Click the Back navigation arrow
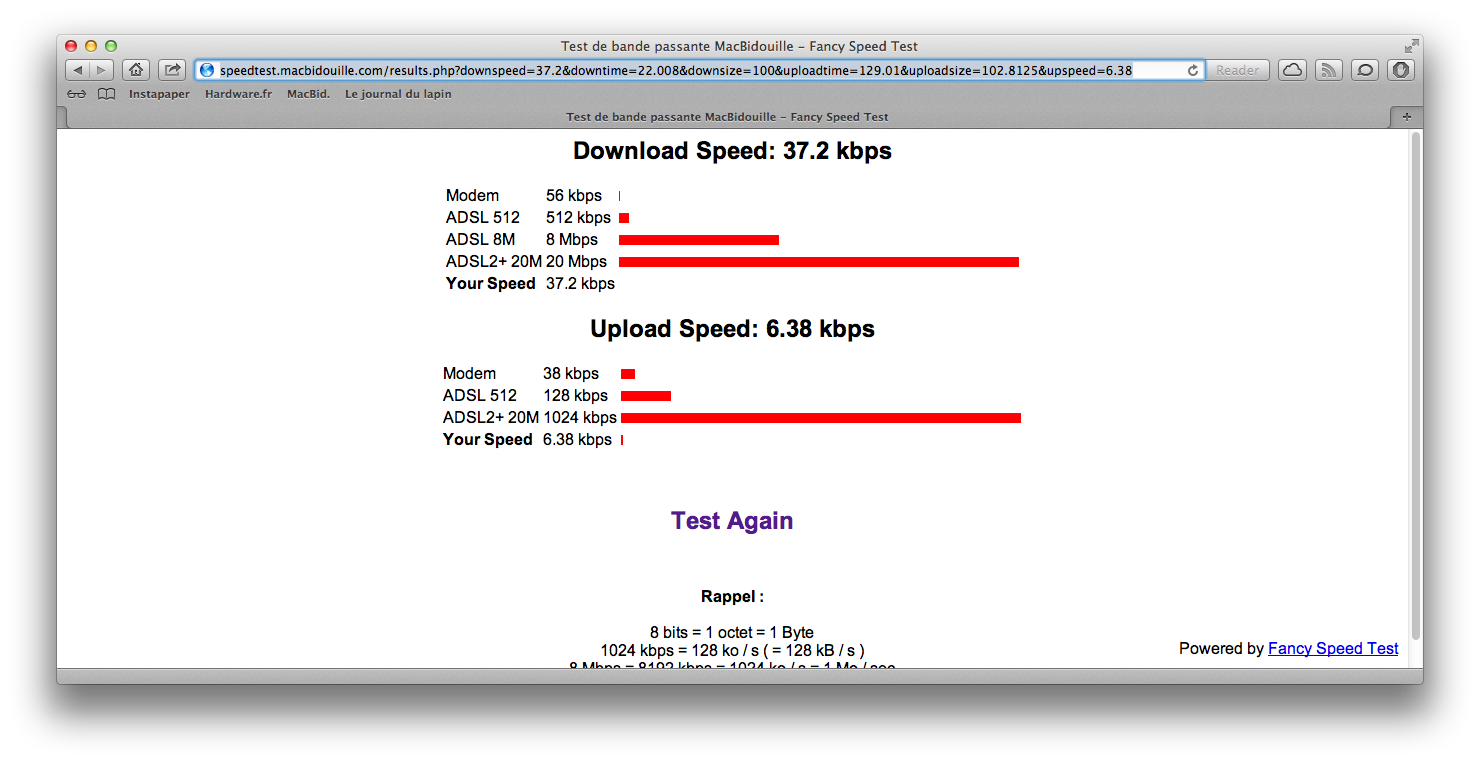This screenshot has height=763, width=1480. (78, 70)
